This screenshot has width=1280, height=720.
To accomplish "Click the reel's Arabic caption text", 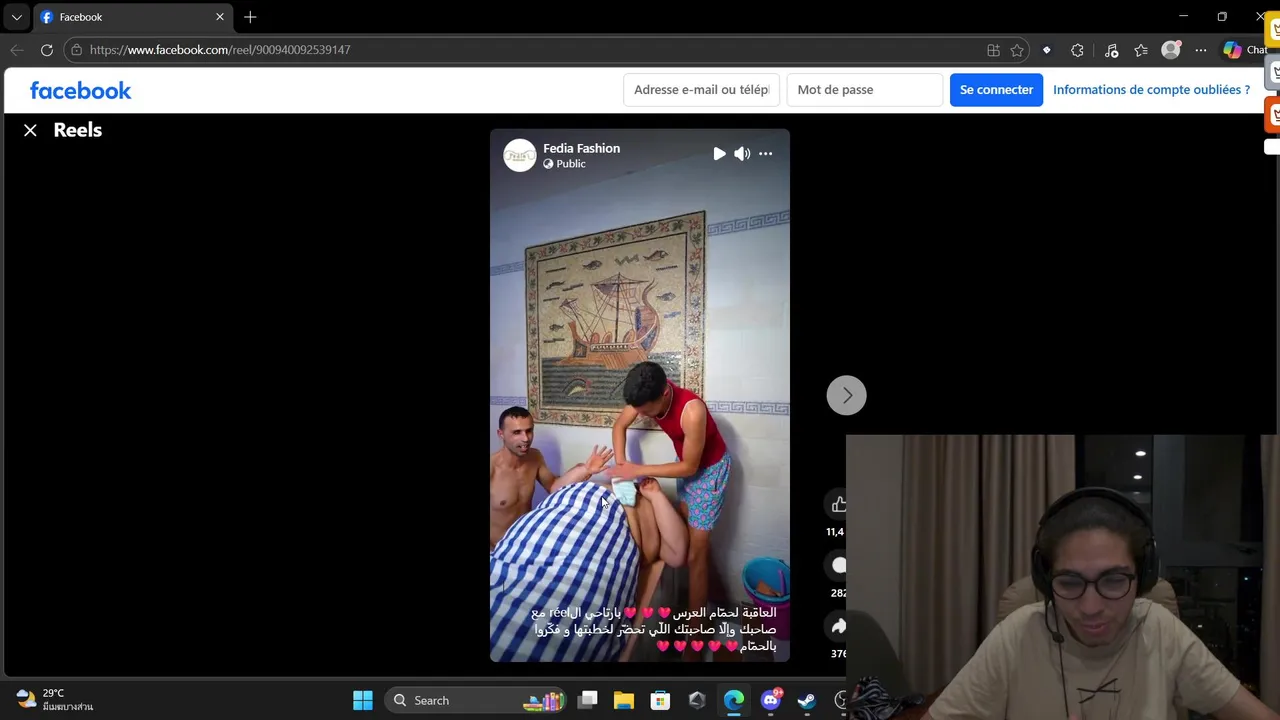I will [x=654, y=629].
